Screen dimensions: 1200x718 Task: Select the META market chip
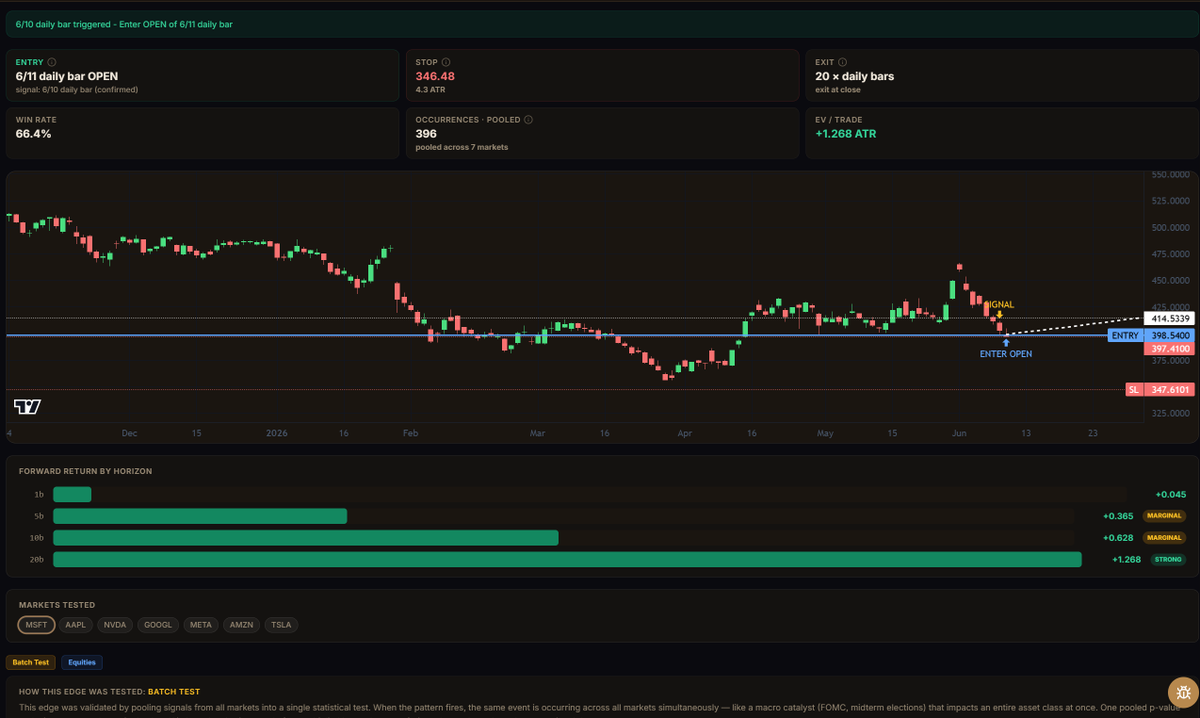coord(200,625)
